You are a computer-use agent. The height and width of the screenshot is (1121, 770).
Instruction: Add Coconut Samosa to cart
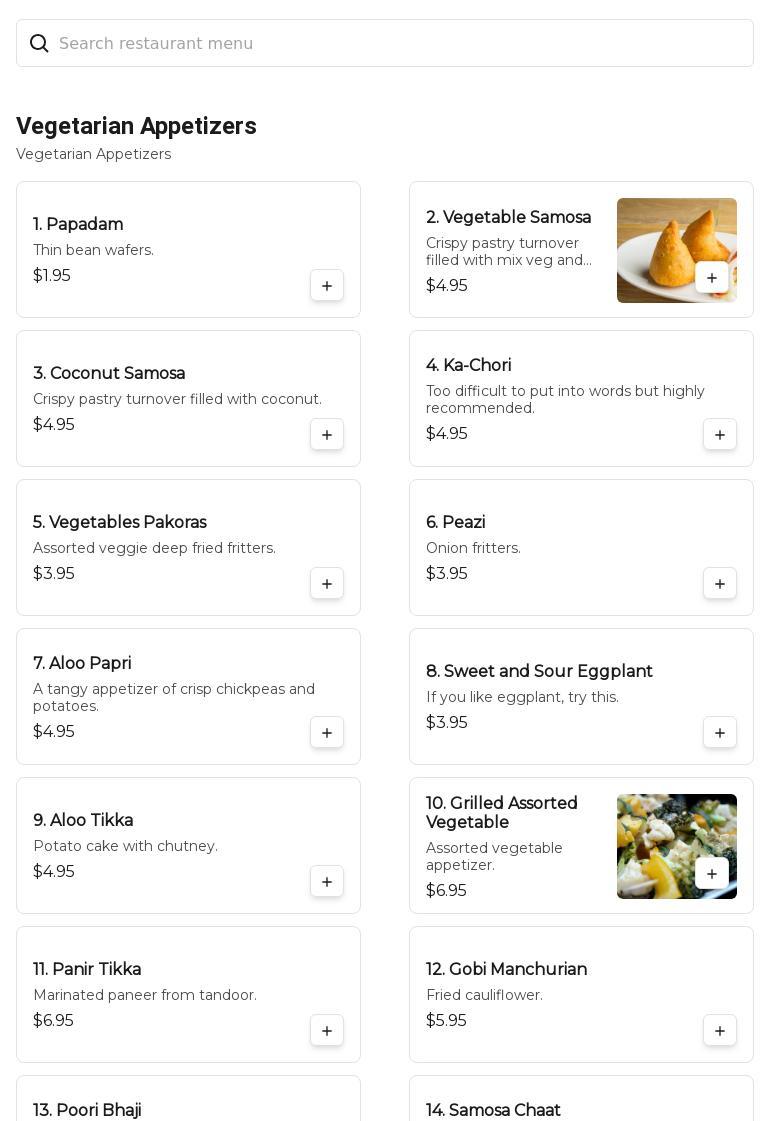327,435
